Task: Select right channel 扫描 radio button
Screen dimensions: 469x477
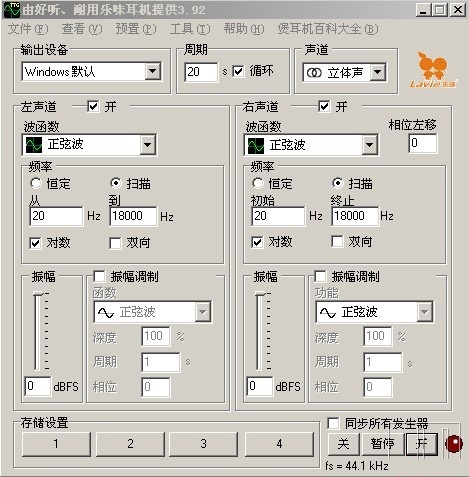Action: 337,183
